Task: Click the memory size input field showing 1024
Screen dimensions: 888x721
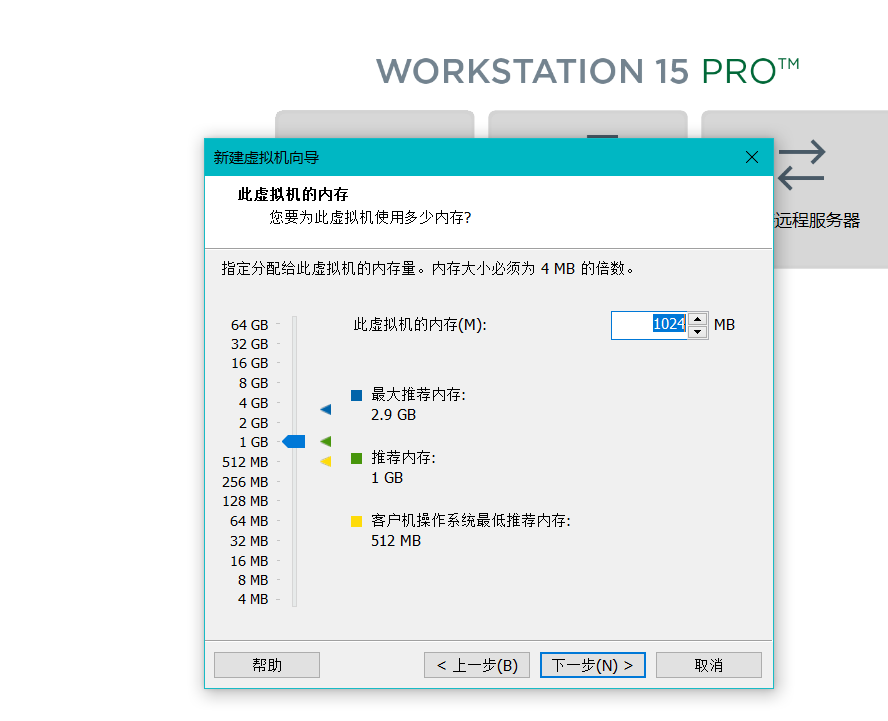Action: coord(649,325)
